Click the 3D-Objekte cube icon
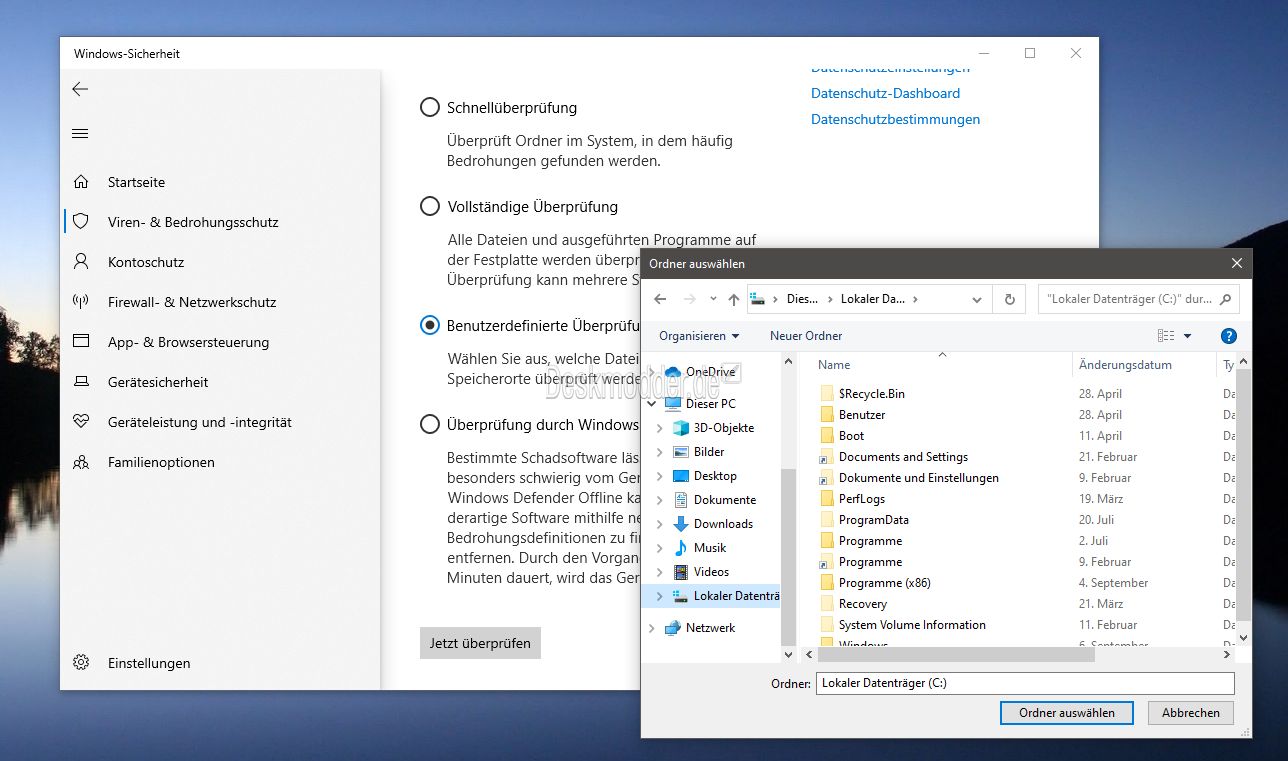The image size is (1288, 761). pos(681,428)
